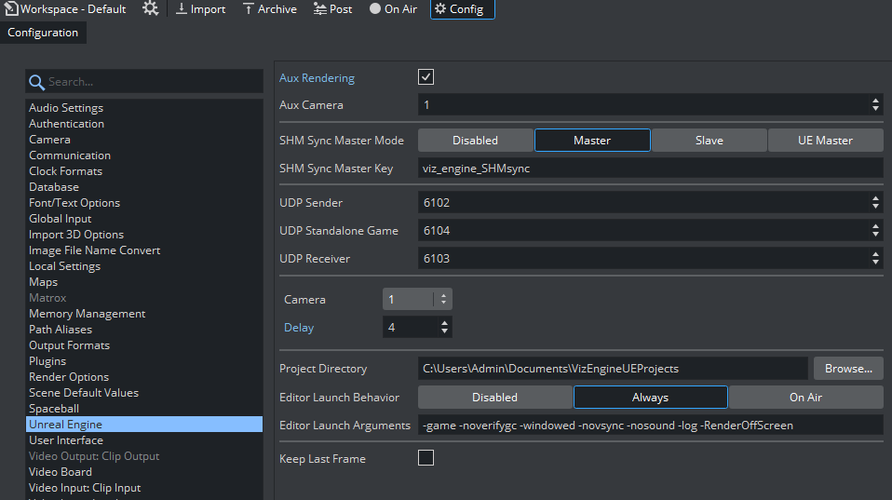Click the gear icon beside Workspace - Default
This screenshot has width=892, height=500.
(150, 9)
